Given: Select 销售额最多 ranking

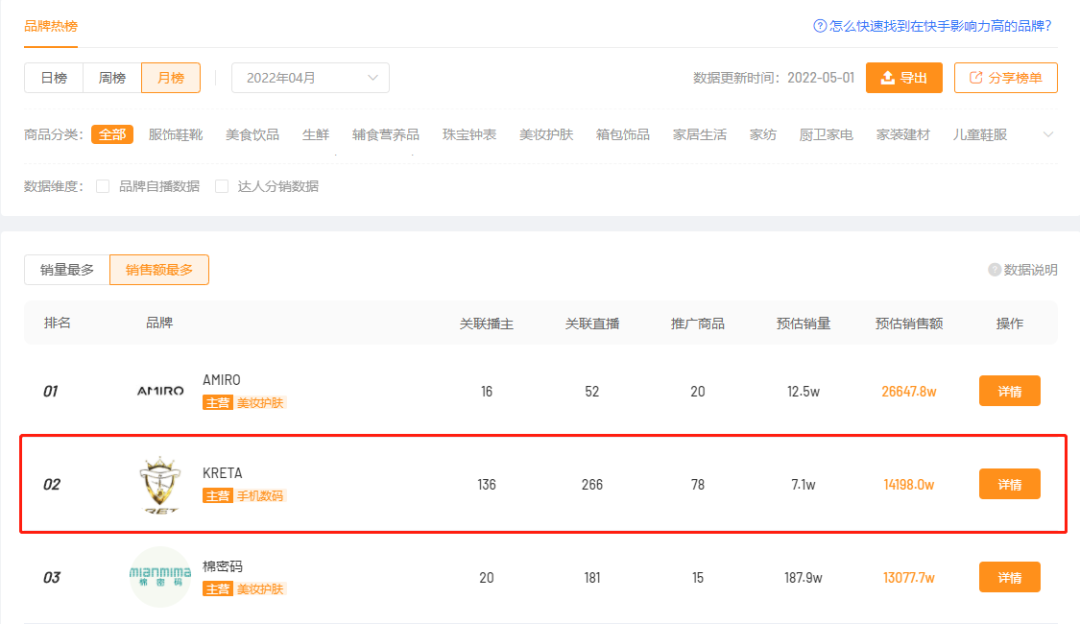Looking at the screenshot, I should click(159, 270).
